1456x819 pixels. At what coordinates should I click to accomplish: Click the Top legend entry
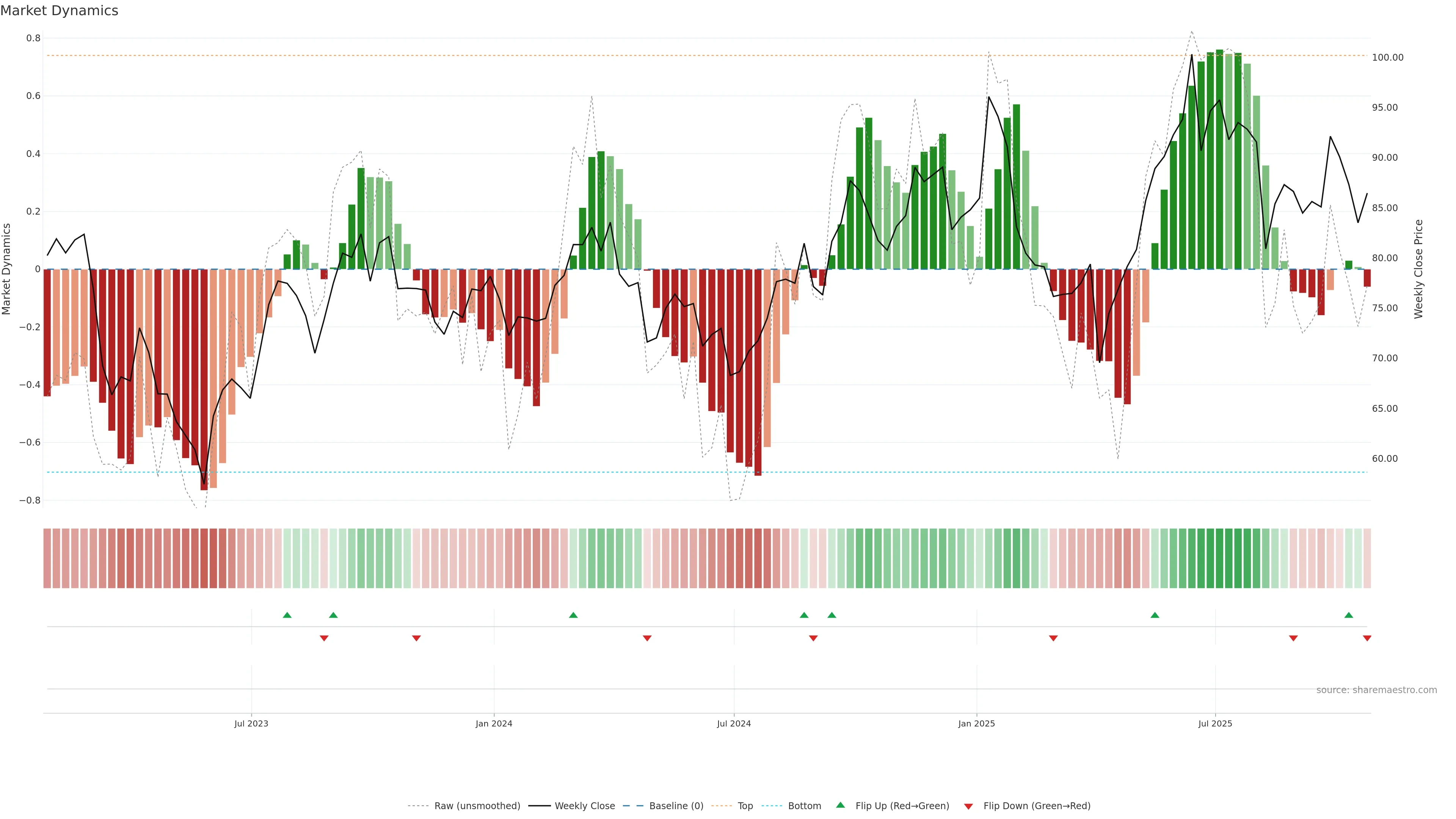745,806
